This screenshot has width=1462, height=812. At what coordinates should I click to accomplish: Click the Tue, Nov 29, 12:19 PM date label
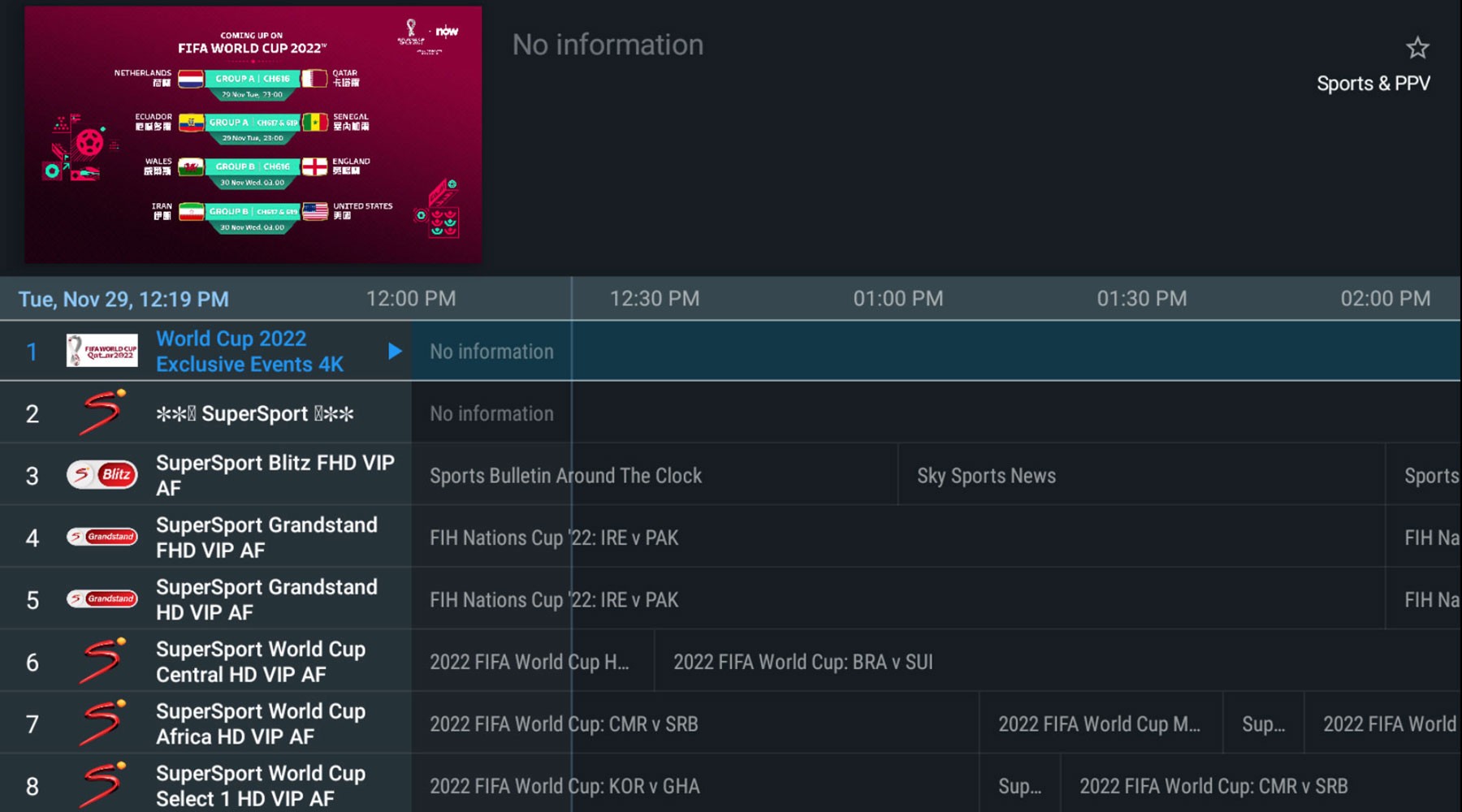(x=123, y=300)
